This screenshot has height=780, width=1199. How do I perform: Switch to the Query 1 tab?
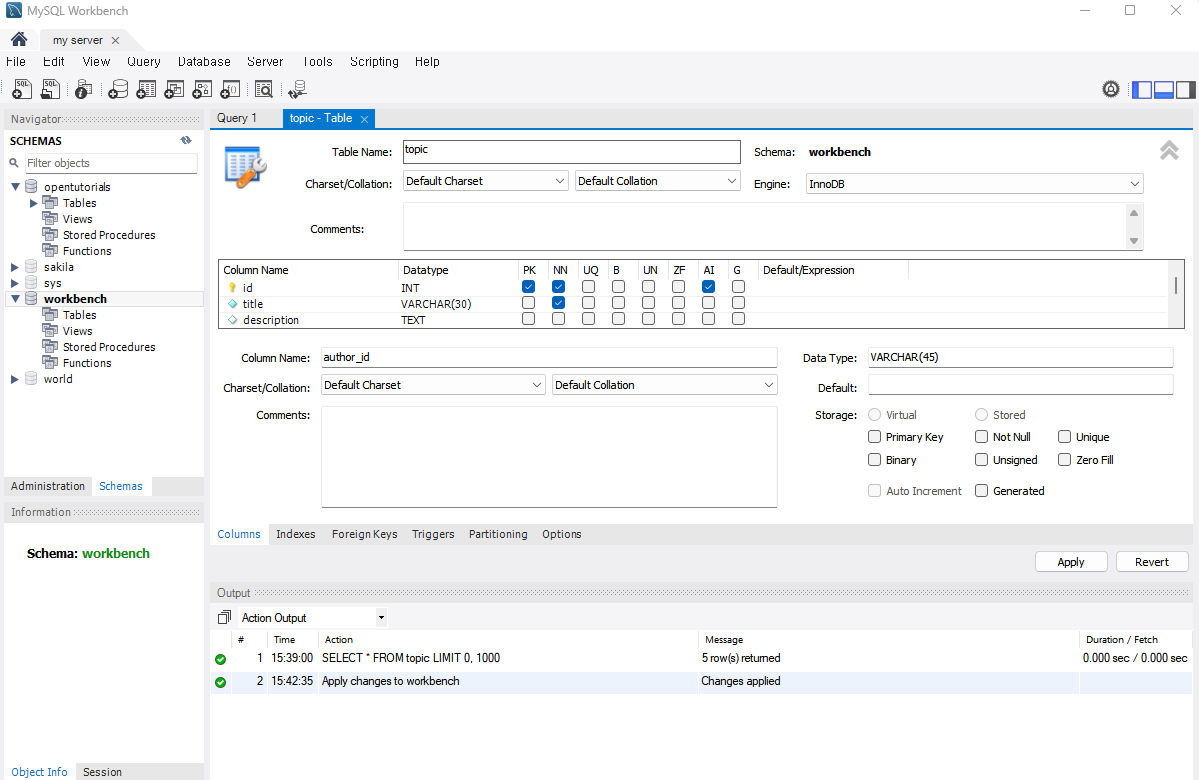[237, 118]
